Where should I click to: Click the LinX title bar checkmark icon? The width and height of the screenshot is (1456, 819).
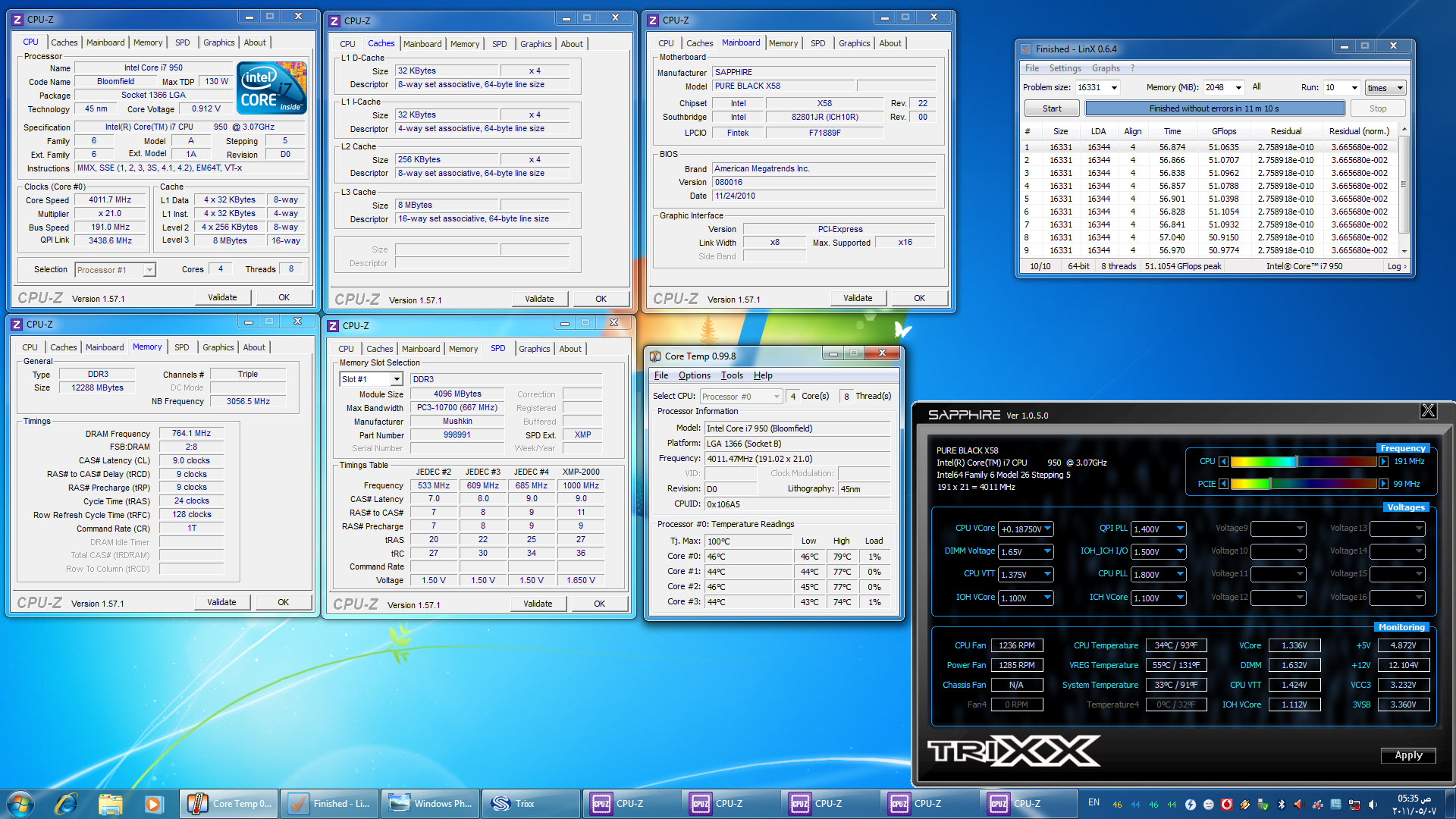1026,49
